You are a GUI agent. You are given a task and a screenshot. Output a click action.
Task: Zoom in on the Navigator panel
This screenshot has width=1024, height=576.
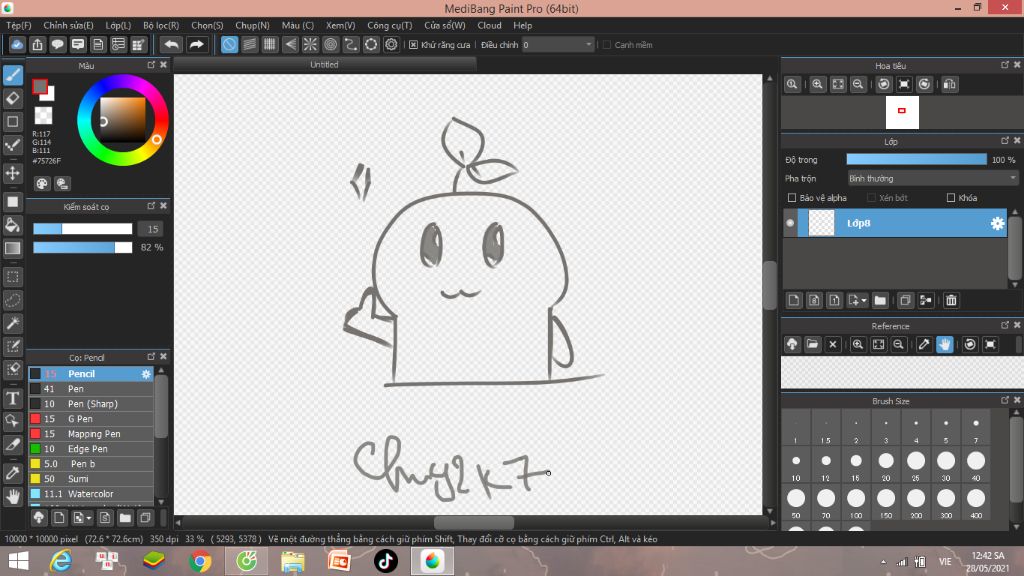tap(817, 84)
